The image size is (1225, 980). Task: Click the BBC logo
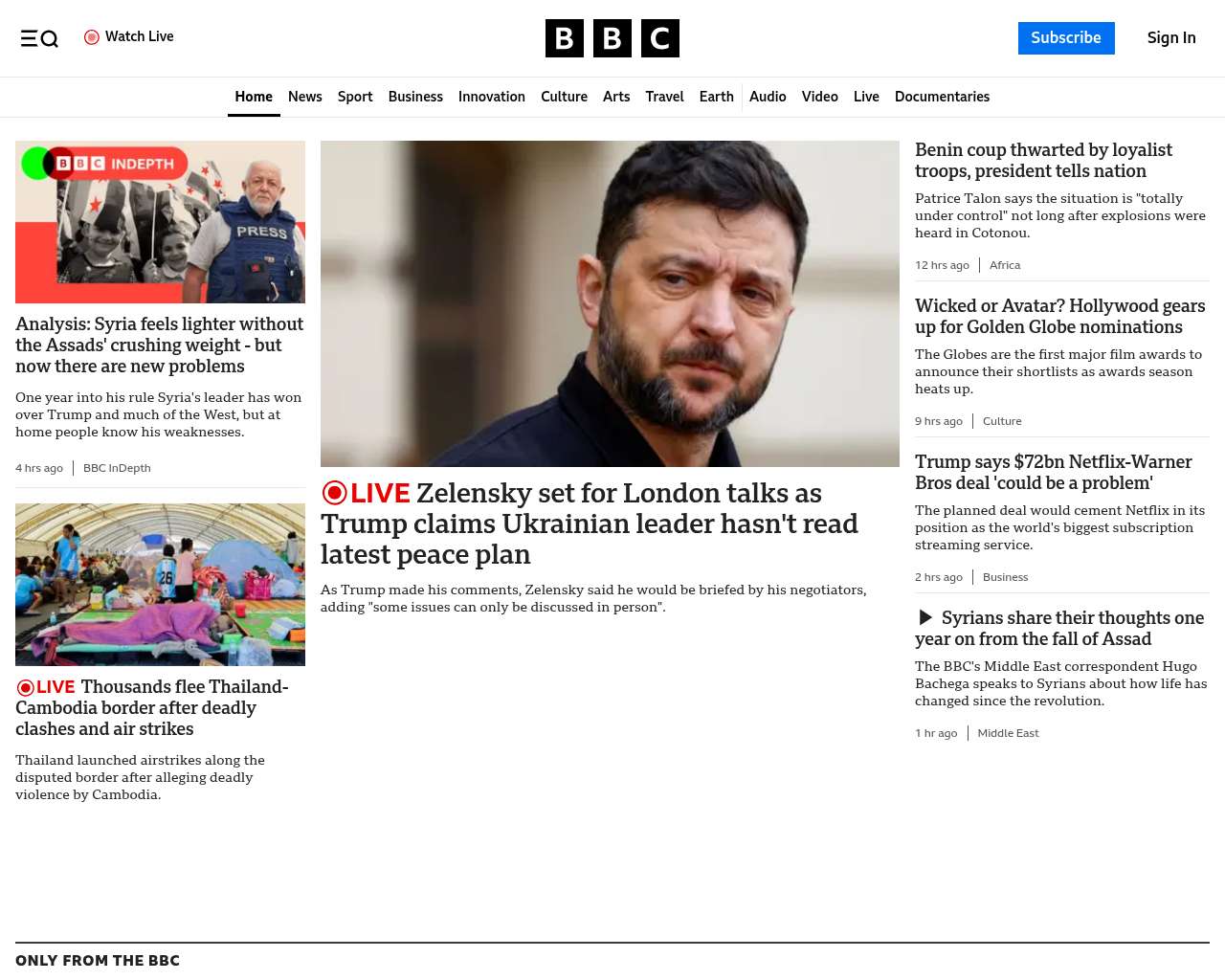[612, 38]
